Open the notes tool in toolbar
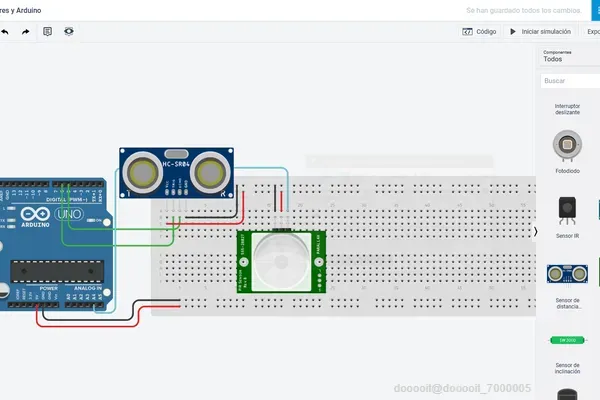This screenshot has width=600, height=400. (47, 31)
